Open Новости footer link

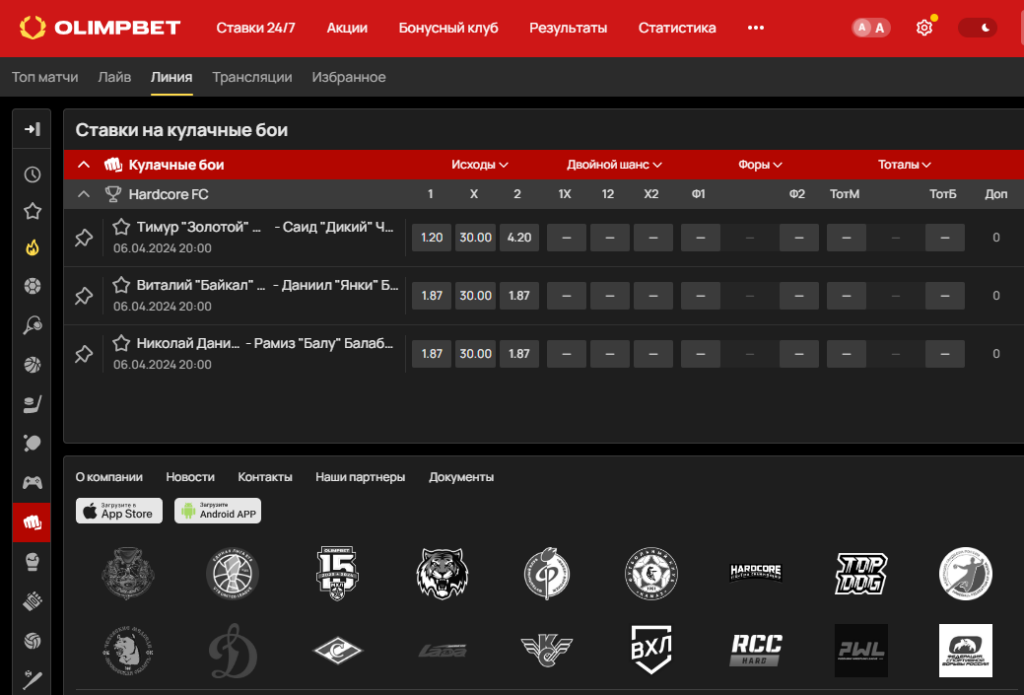[190, 477]
